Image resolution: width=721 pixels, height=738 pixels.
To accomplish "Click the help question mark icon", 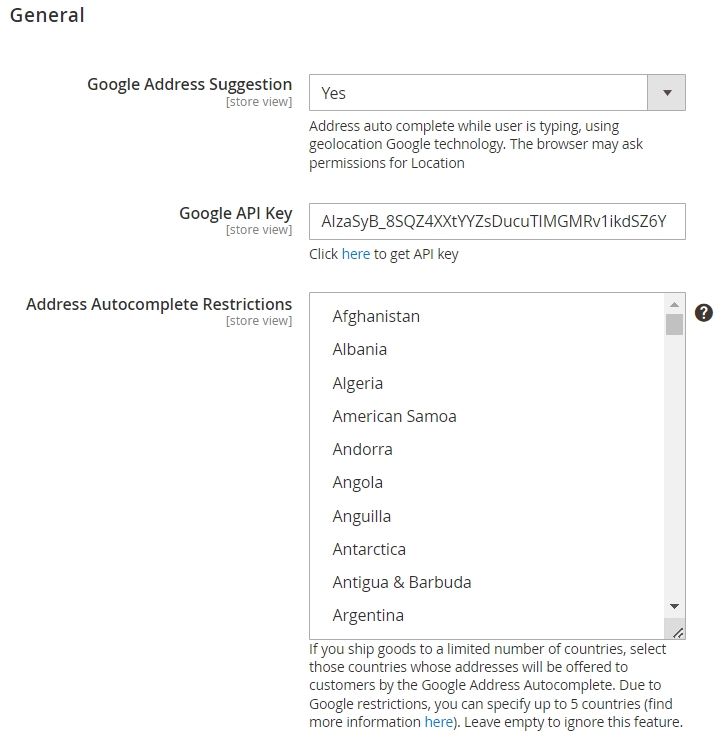I will (704, 313).
